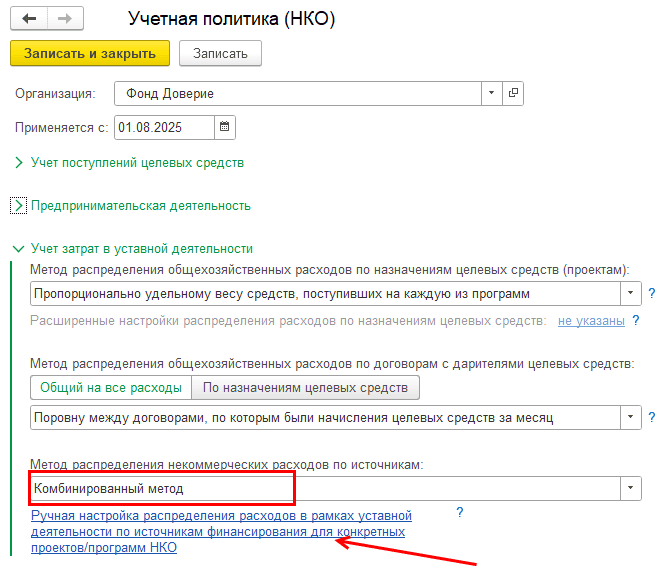Open dropdown for proportional distribution method
This screenshot has width=664, height=571.
pos(630,294)
